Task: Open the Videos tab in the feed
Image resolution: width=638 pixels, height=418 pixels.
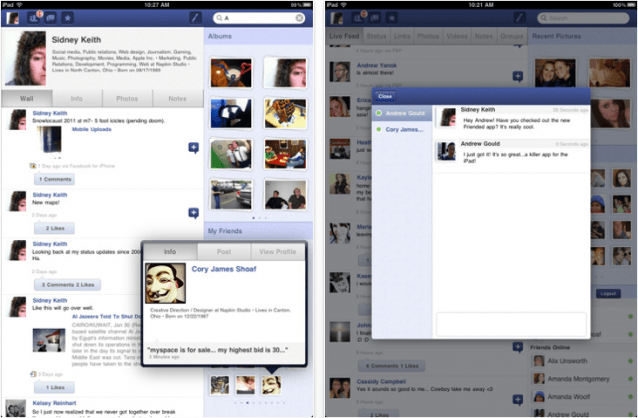Action: [457, 36]
